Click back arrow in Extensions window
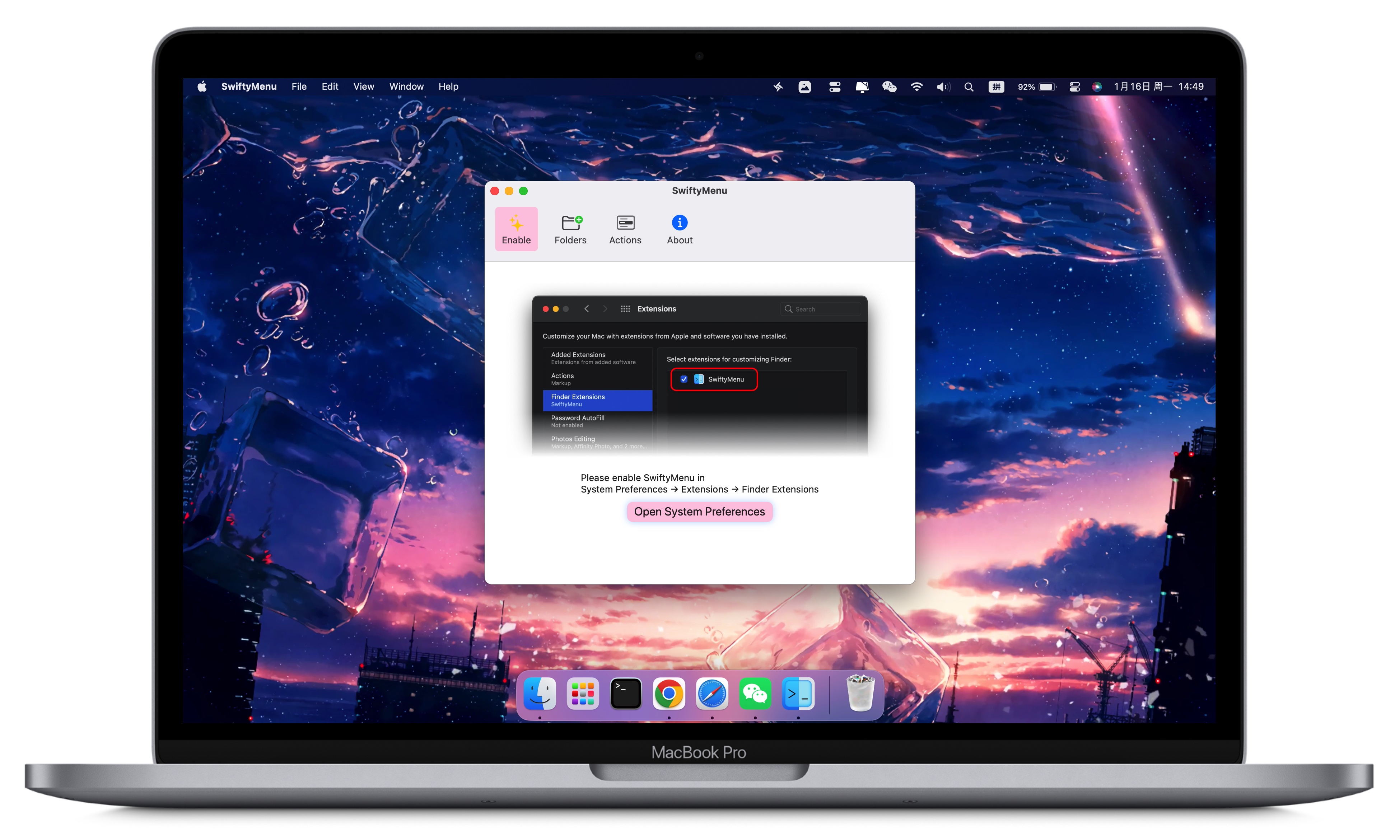 (x=585, y=308)
